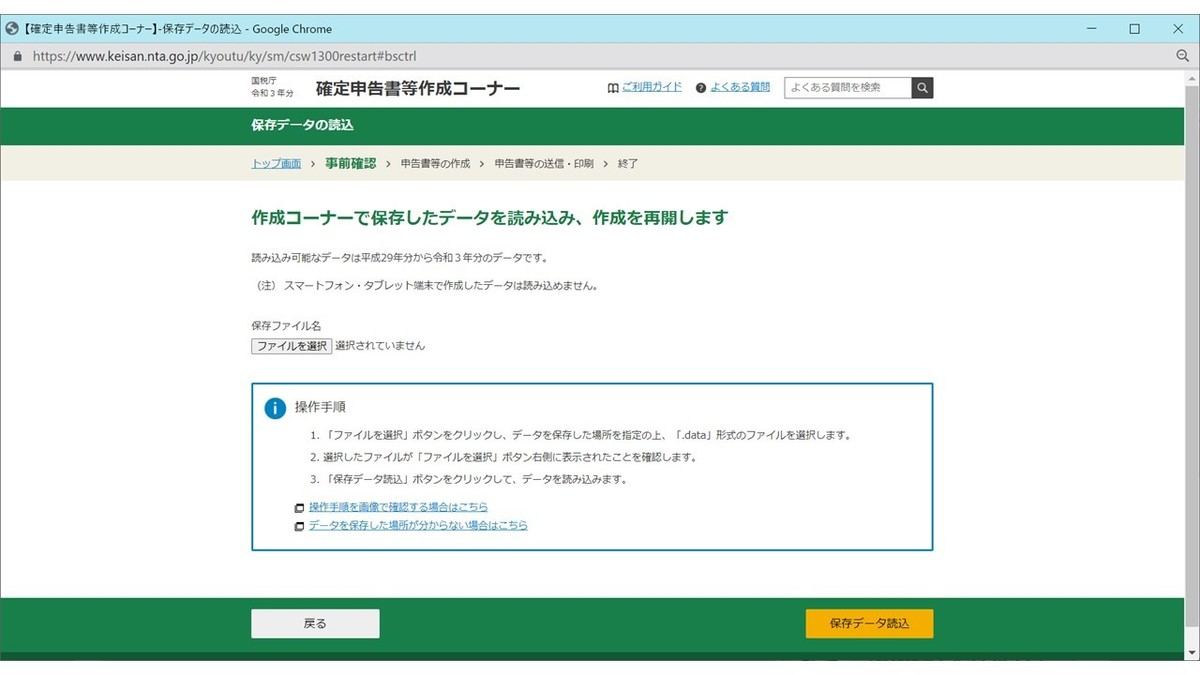The image size is (1200, 675).
Task: Click the 確定申告書等作成コーナー site title
Action: pos(418,88)
